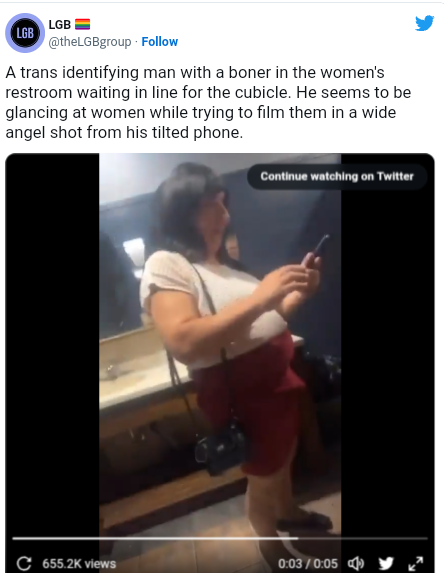Click the video frame to play

click(220, 344)
